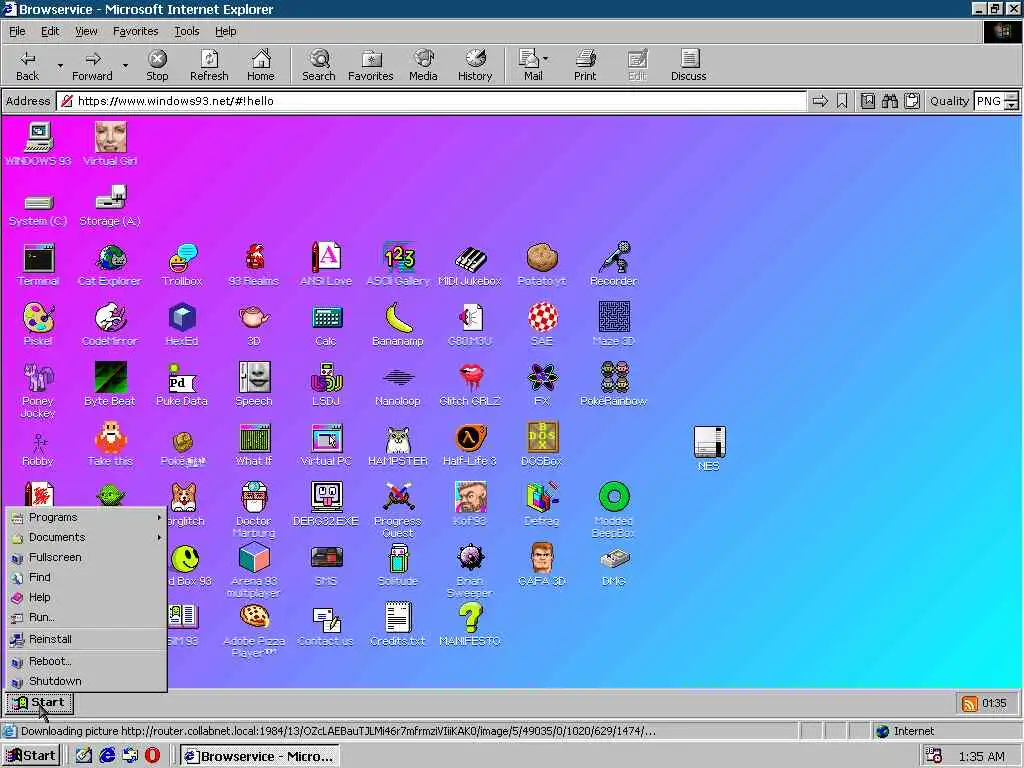This screenshot has width=1024, height=768.
Task: Choose Reinstall from the start menu
Action: tap(87, 639)
